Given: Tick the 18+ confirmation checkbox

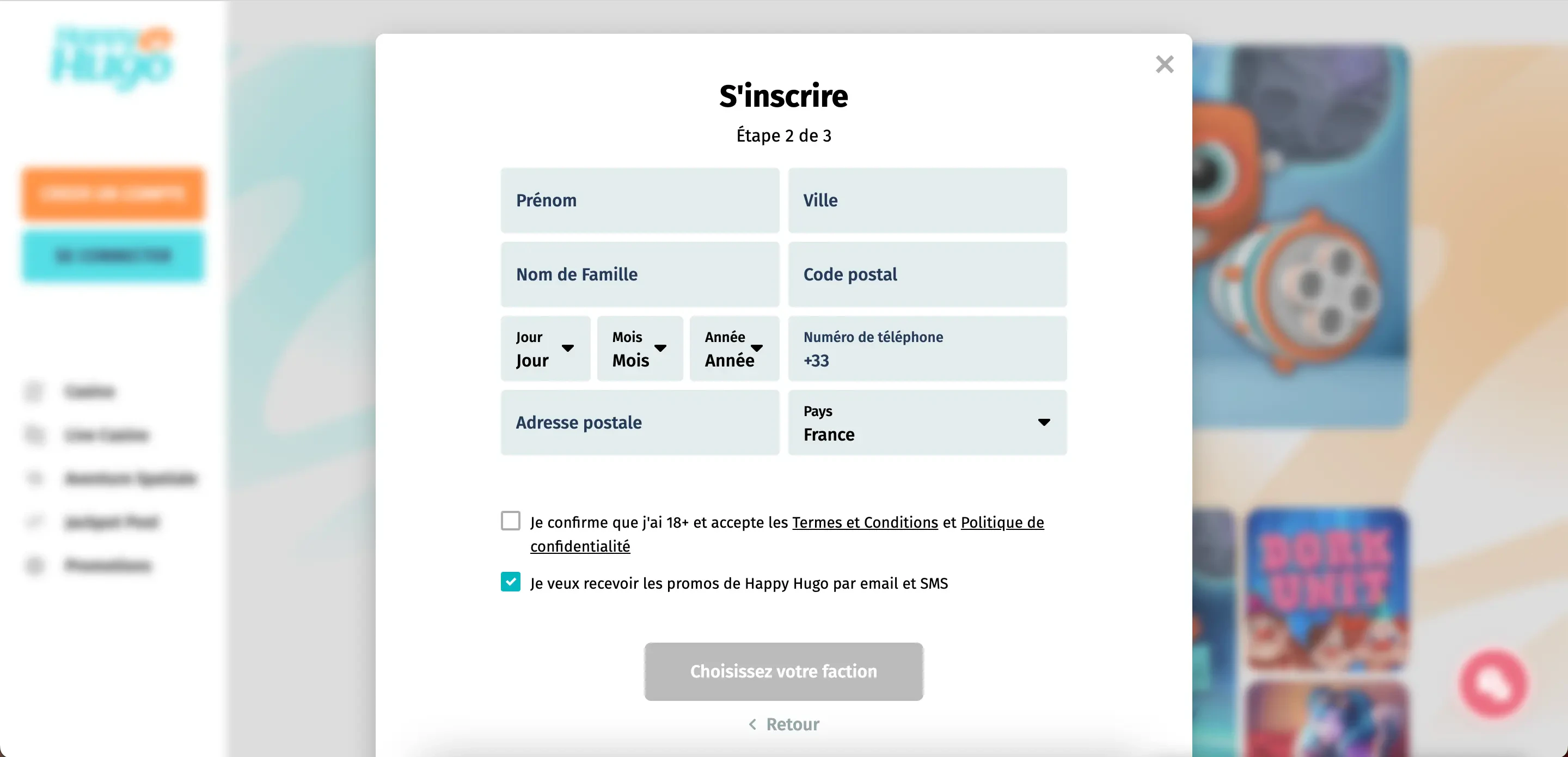Looking at the screenshot, I should (510, 521).
